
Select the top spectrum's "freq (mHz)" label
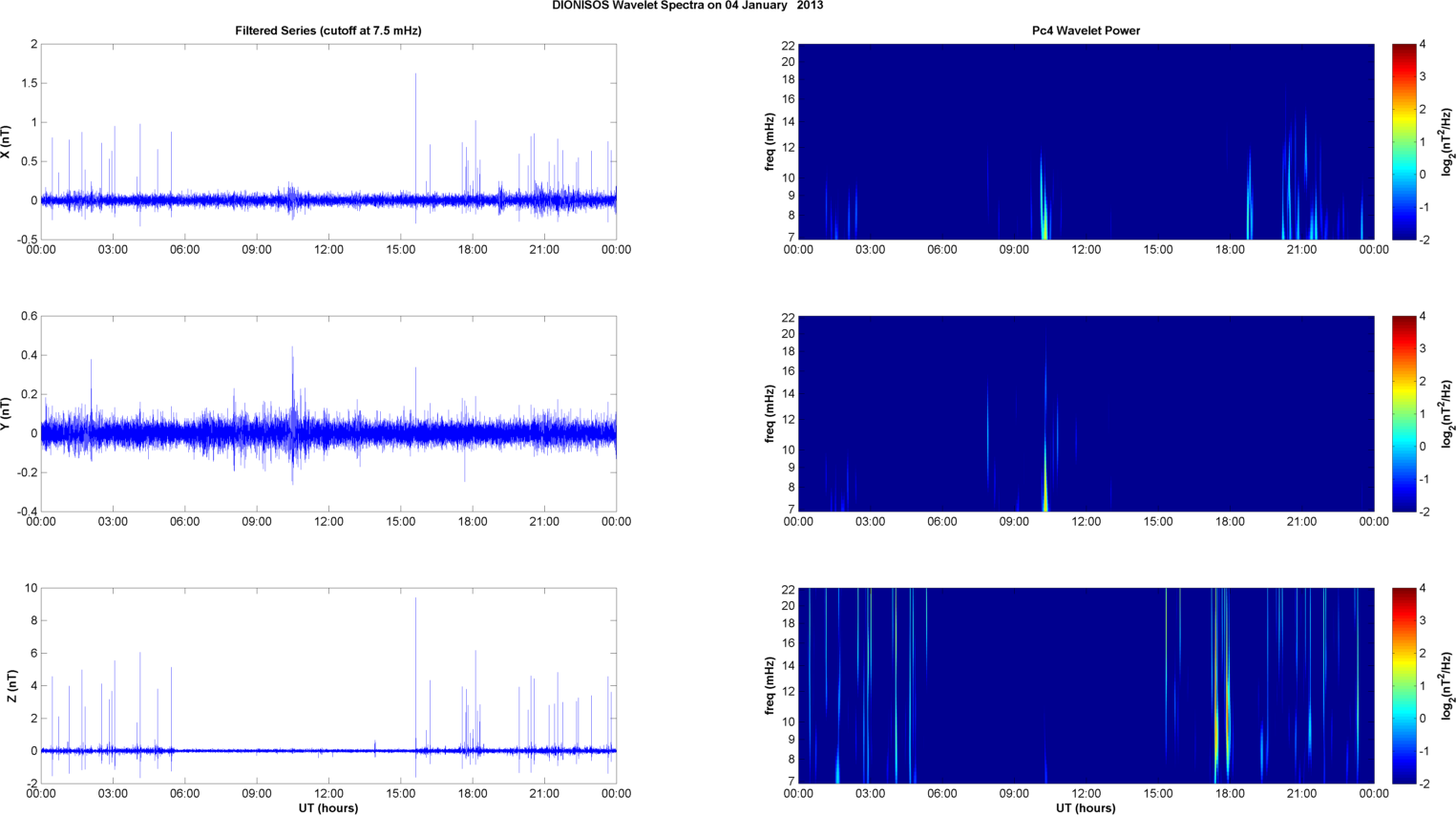(770, 142)
